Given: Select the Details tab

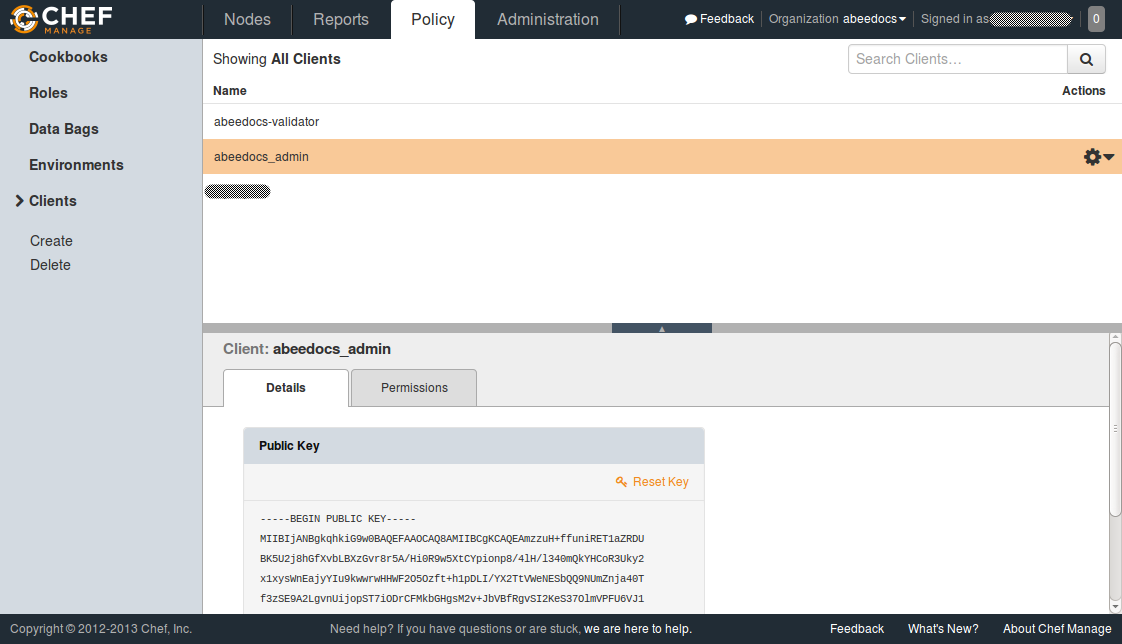Looking at the screenshot, I should tap(286, 388).
